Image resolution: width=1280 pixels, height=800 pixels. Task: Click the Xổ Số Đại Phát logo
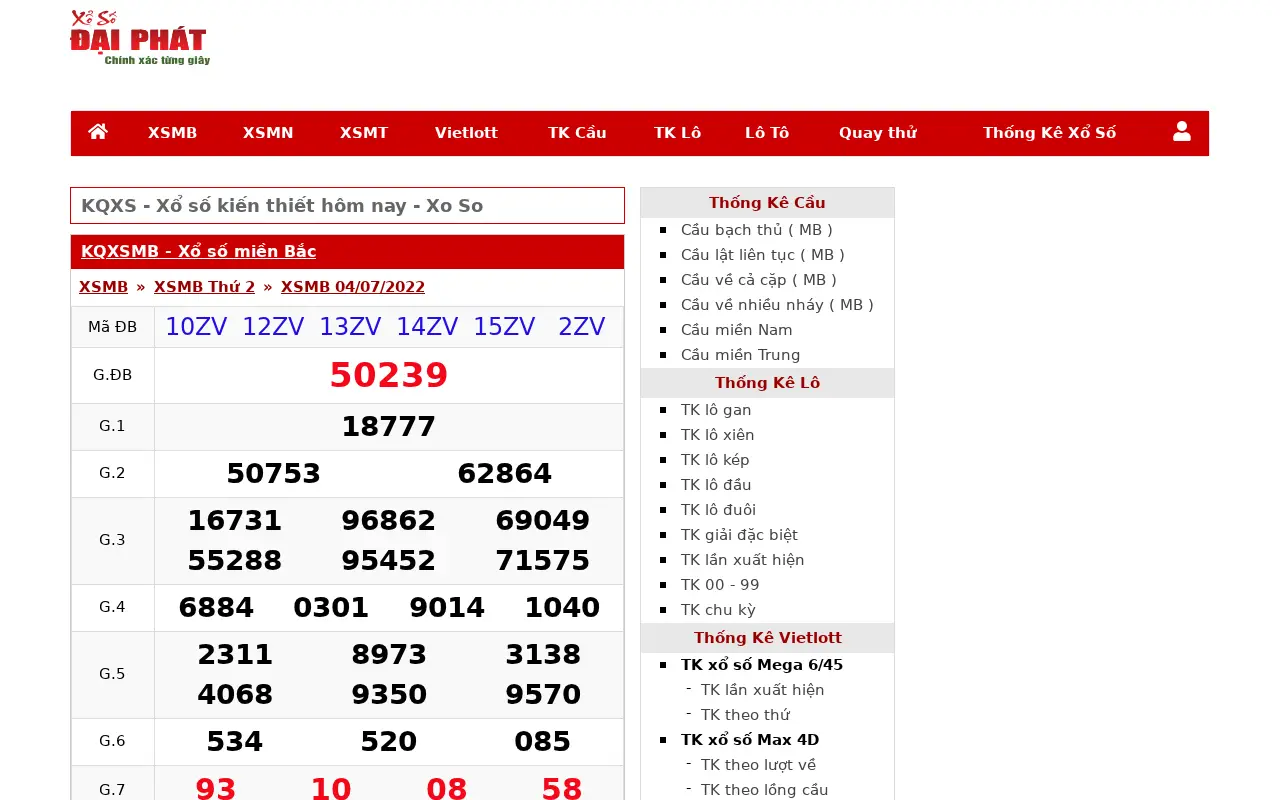coord(139,38)
